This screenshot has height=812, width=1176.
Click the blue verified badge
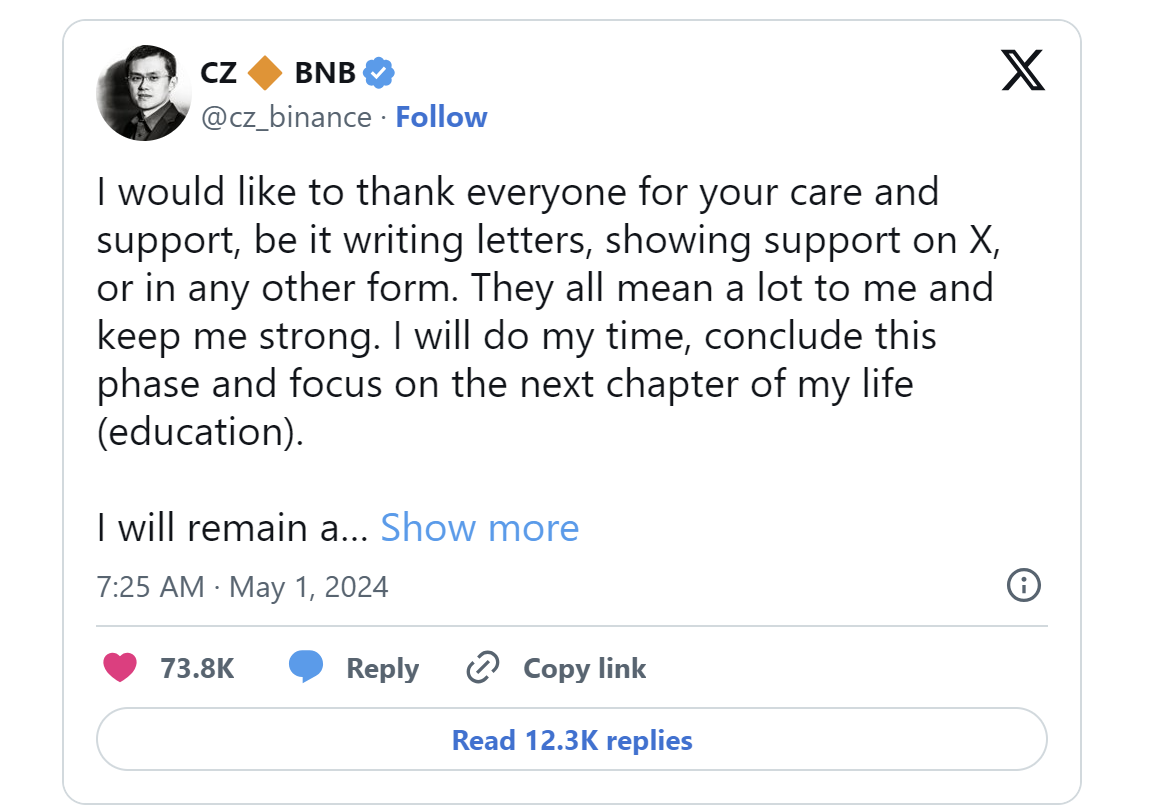[378, 73]
